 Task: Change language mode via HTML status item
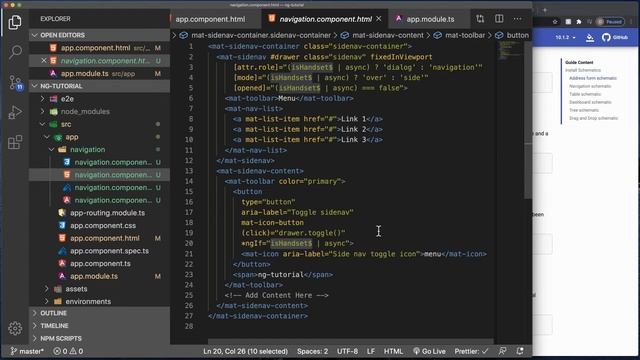click(393, 351)
